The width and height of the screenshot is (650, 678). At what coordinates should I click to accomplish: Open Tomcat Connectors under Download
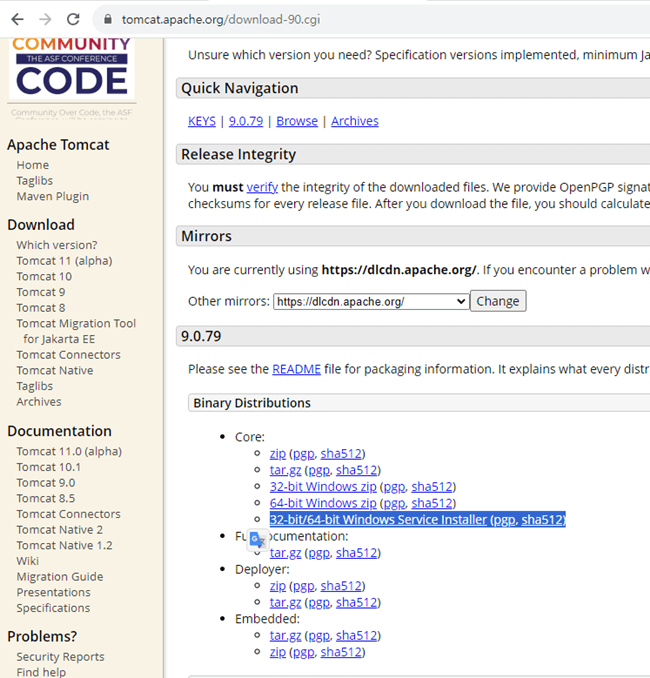tap(68, 355)
